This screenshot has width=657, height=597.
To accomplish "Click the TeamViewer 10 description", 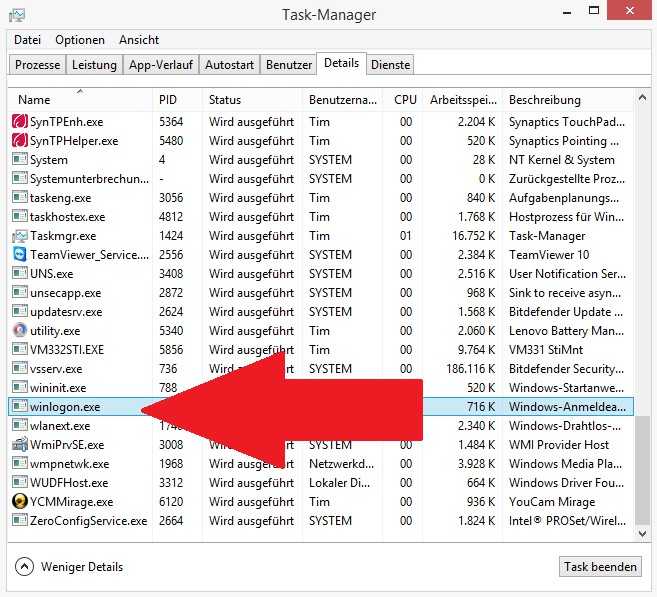I will click(549, 255).
